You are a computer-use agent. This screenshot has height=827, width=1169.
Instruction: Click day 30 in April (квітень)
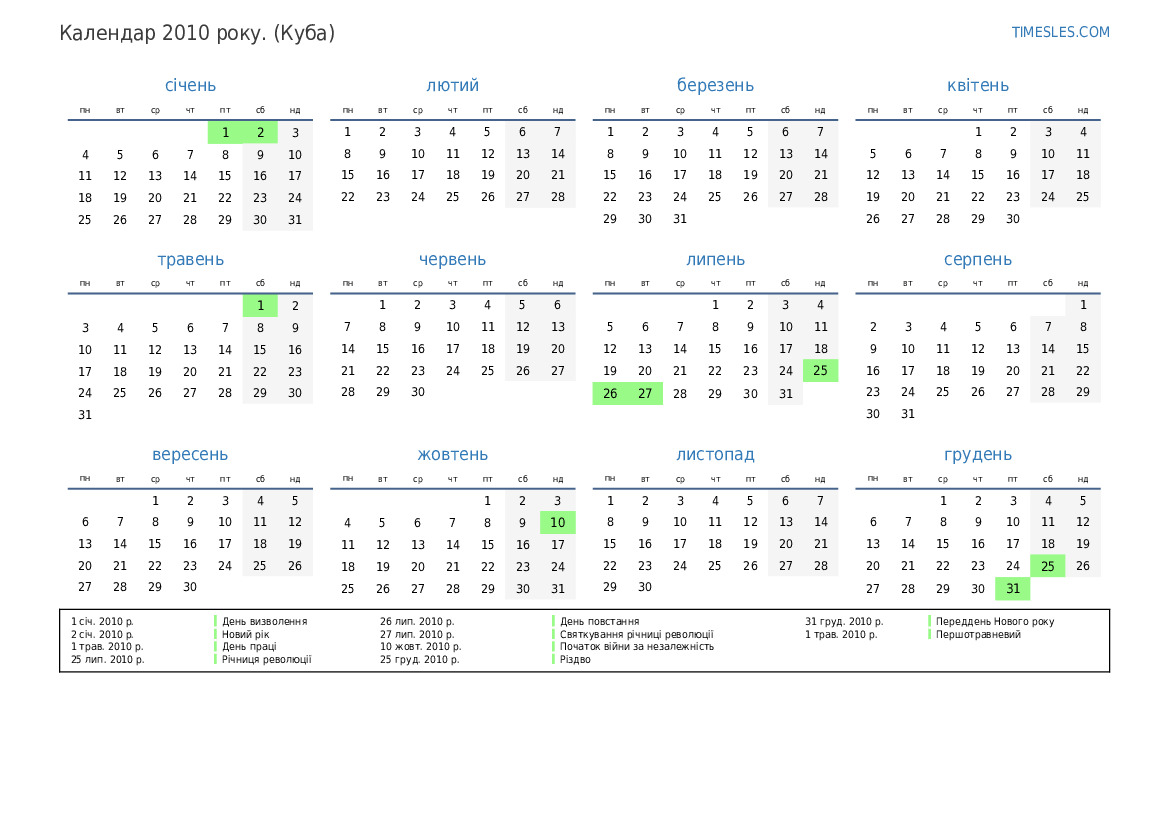(1012, 219)
